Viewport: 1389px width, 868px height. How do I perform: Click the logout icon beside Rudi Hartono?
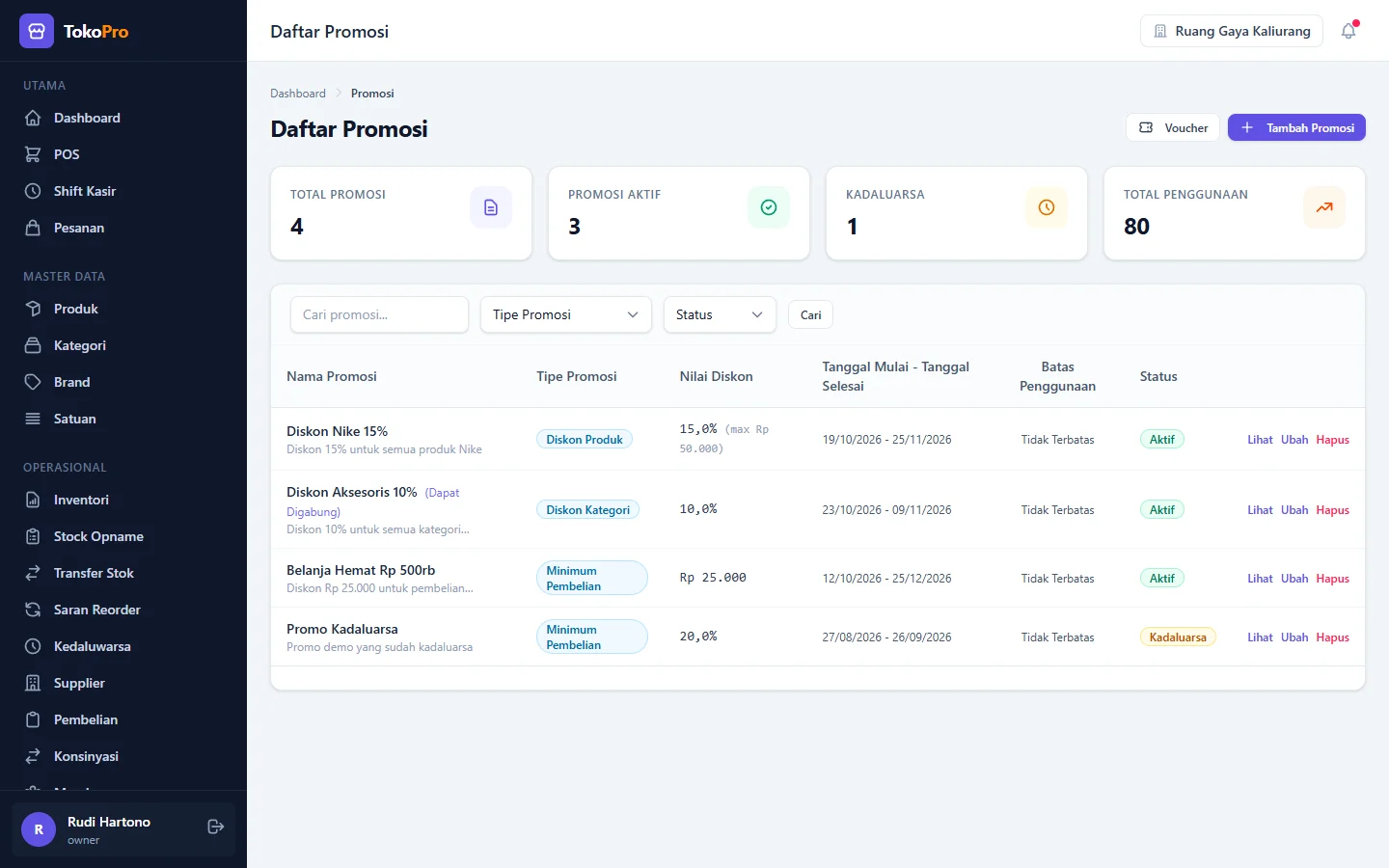click(216, 827)
